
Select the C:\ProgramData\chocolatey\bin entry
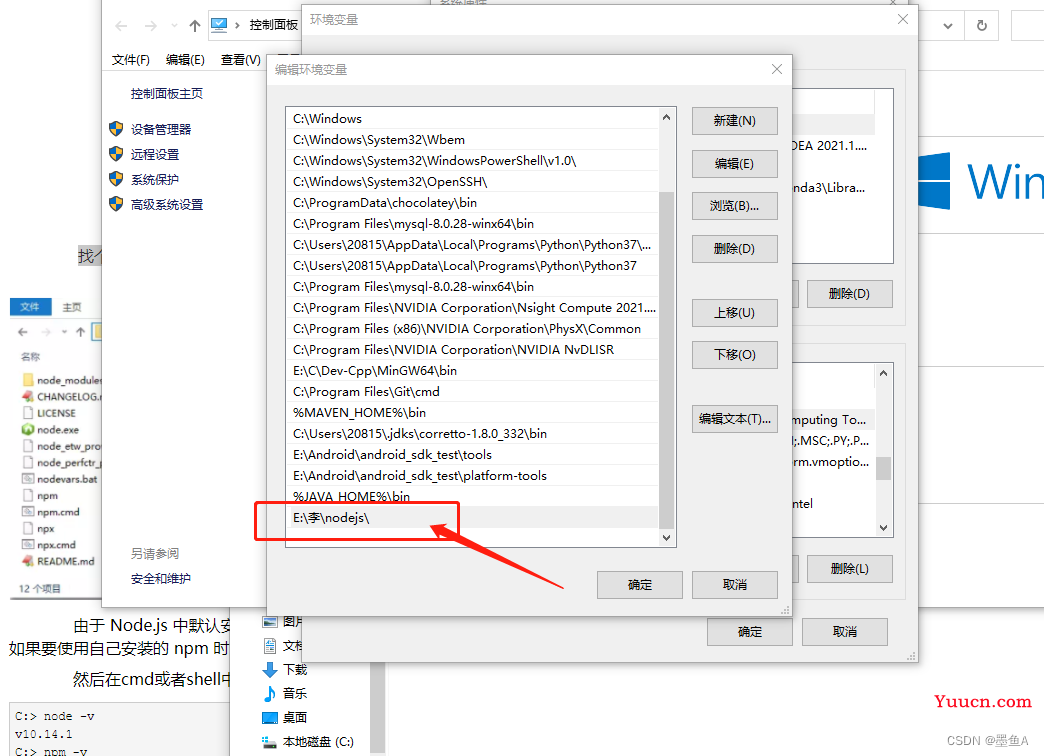point(472,202)
